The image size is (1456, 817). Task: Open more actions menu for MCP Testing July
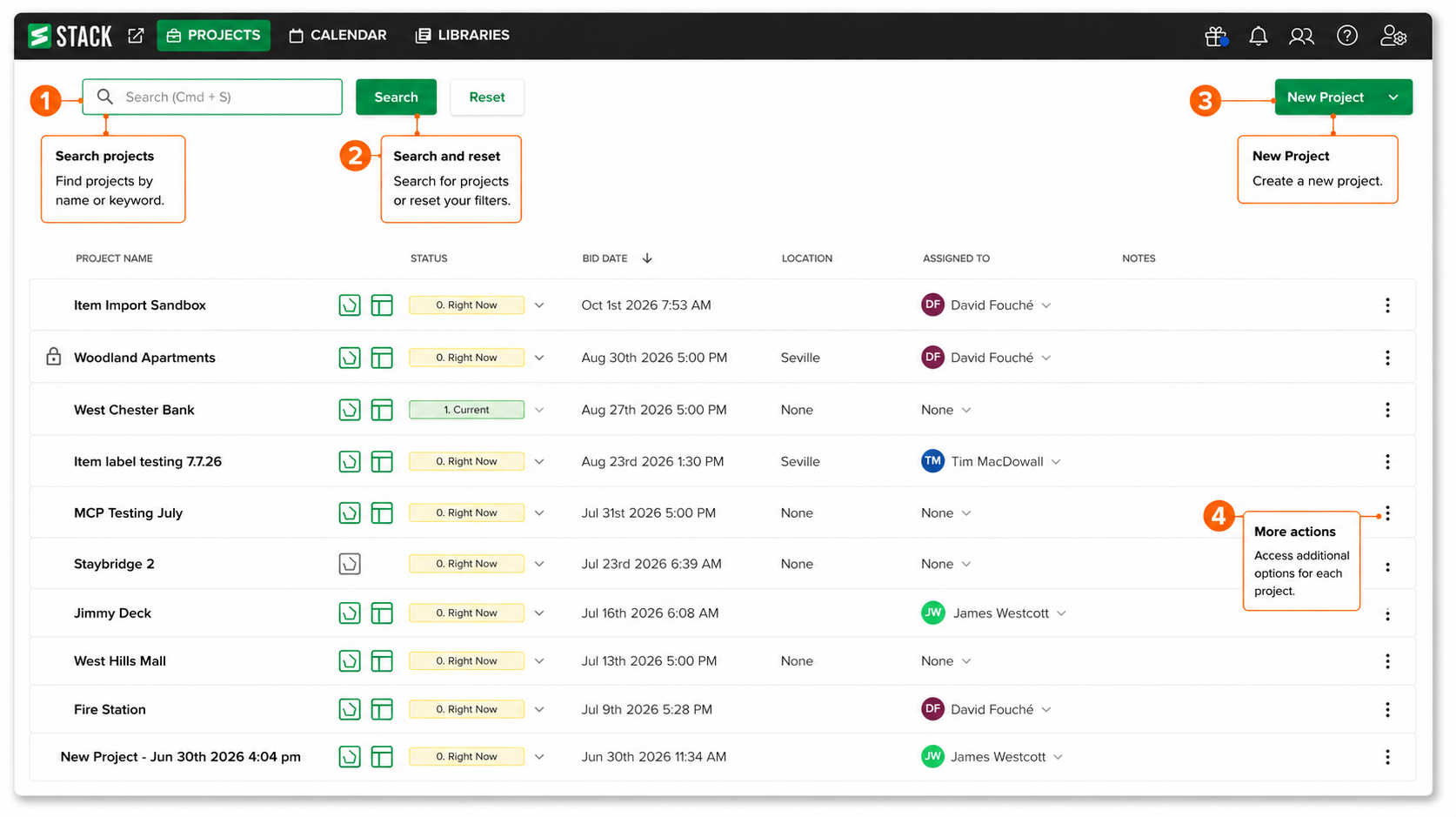[x=1387, y=513]
